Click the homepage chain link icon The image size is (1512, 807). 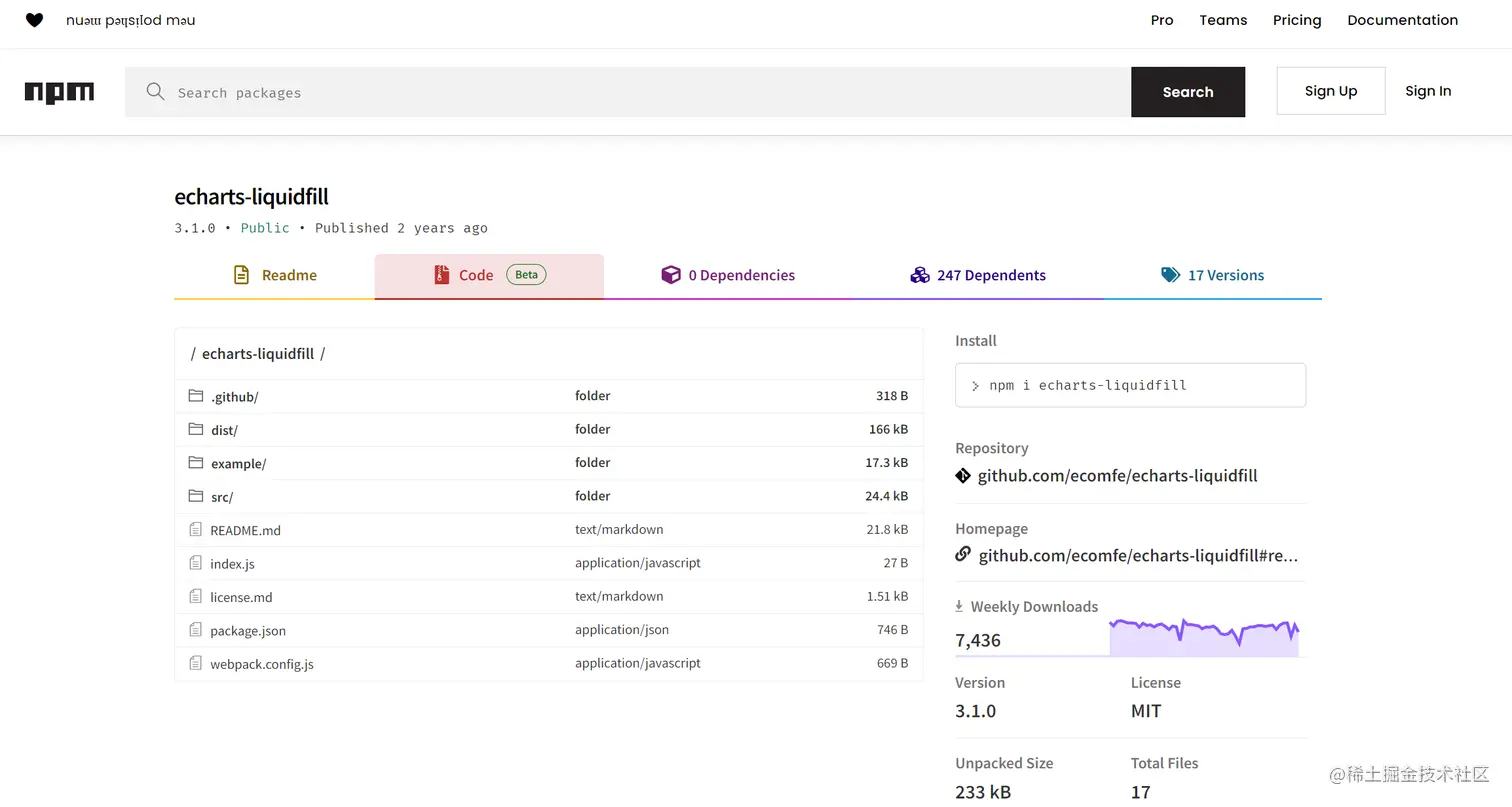coord(963,554)
